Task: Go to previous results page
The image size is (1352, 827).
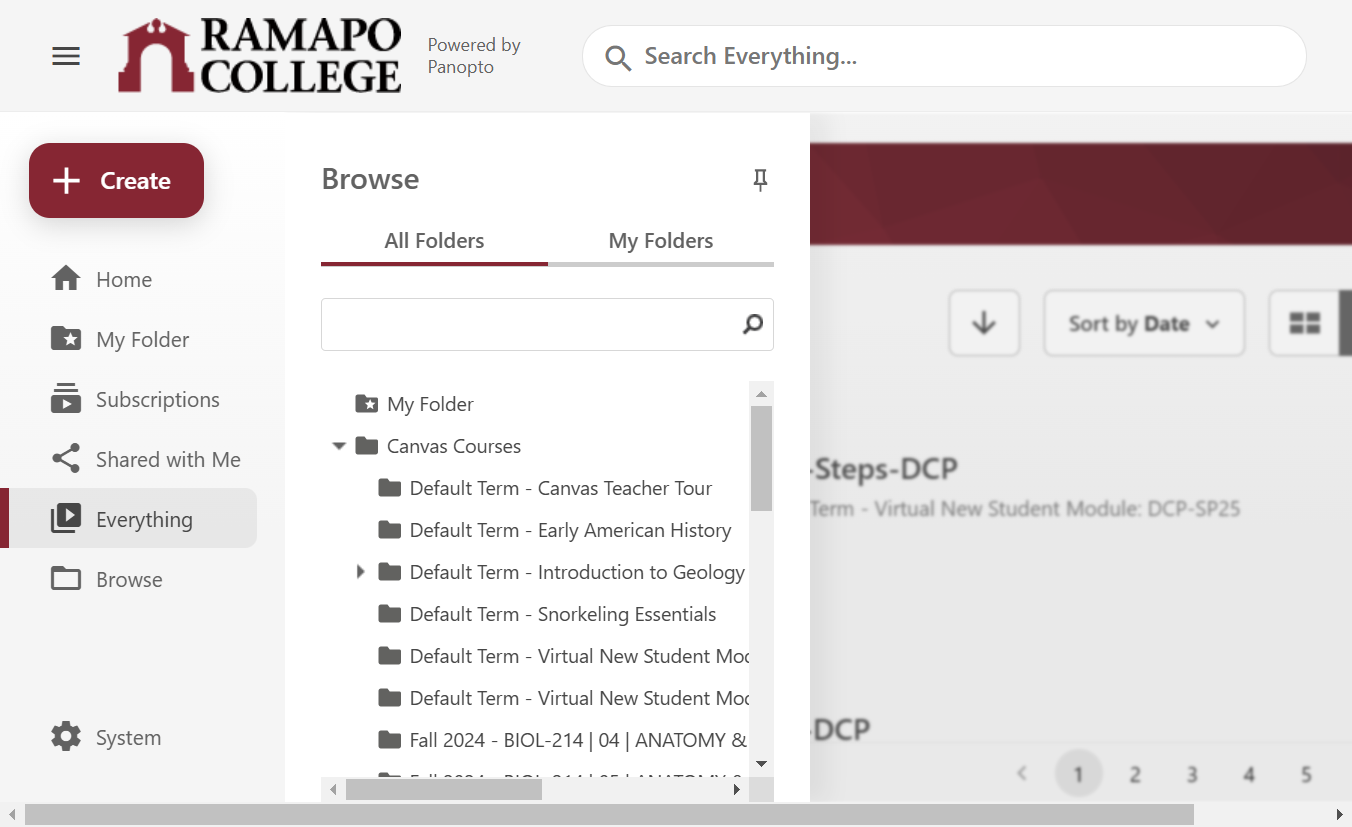Action: 1022,774
